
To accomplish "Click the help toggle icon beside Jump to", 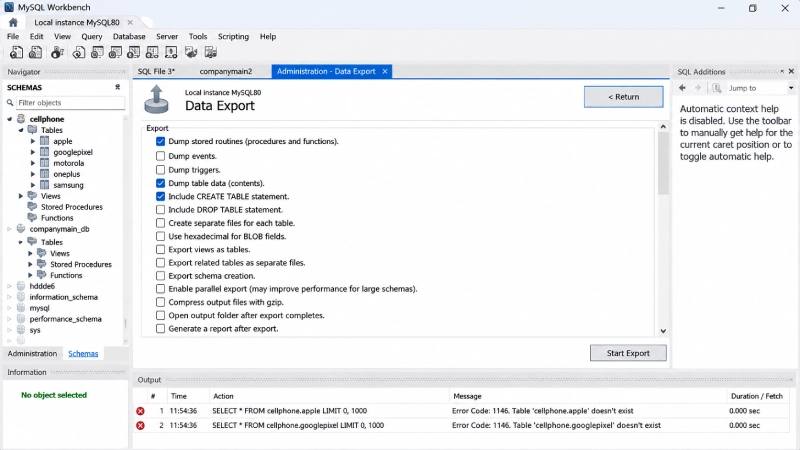I will click(717, 88).
